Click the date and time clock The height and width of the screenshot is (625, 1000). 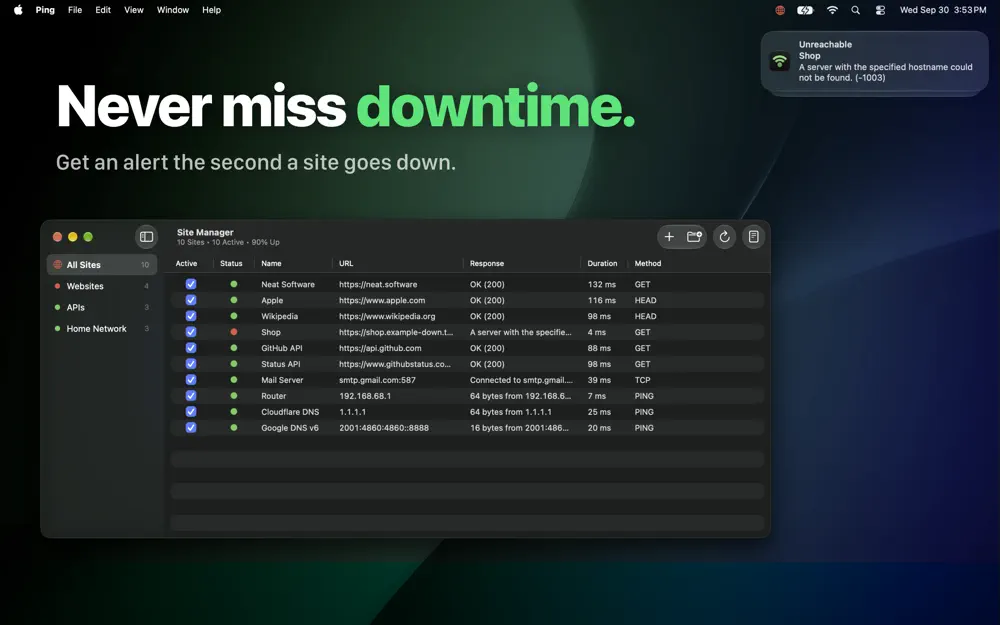coord(943,10)
